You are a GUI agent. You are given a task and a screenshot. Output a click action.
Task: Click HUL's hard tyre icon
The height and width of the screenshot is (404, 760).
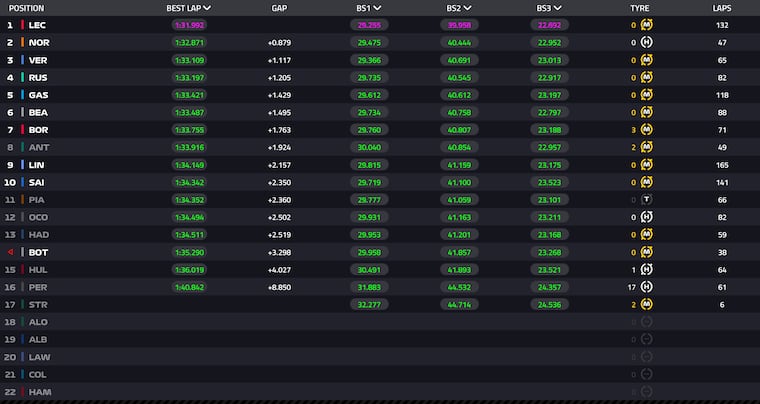tap(646, 269)
